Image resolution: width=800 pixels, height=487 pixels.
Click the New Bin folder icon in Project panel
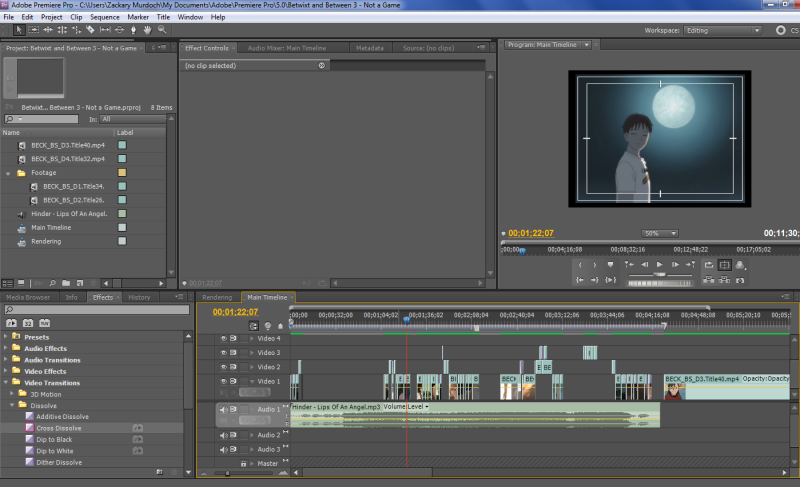pyautogui.click(x=66, y=283)
